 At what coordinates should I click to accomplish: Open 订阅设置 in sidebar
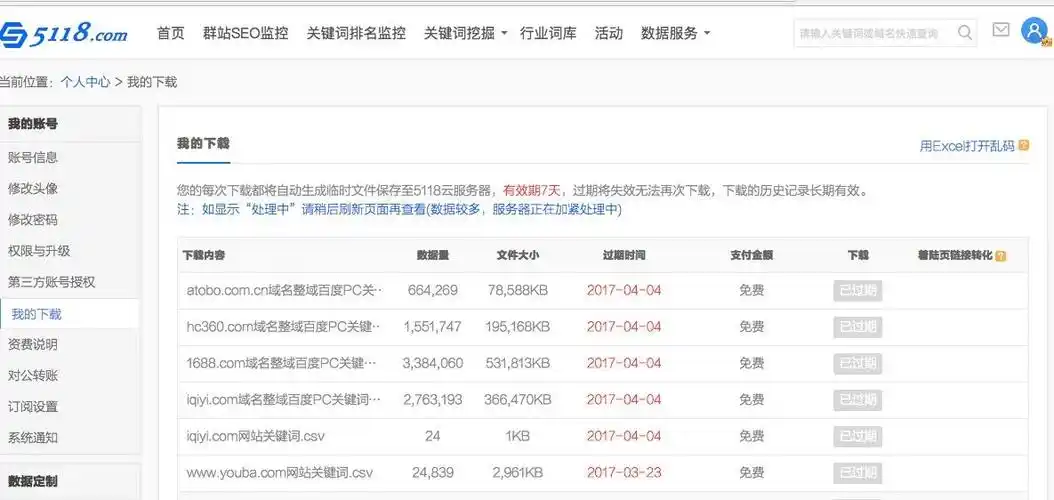click(33, 407)
